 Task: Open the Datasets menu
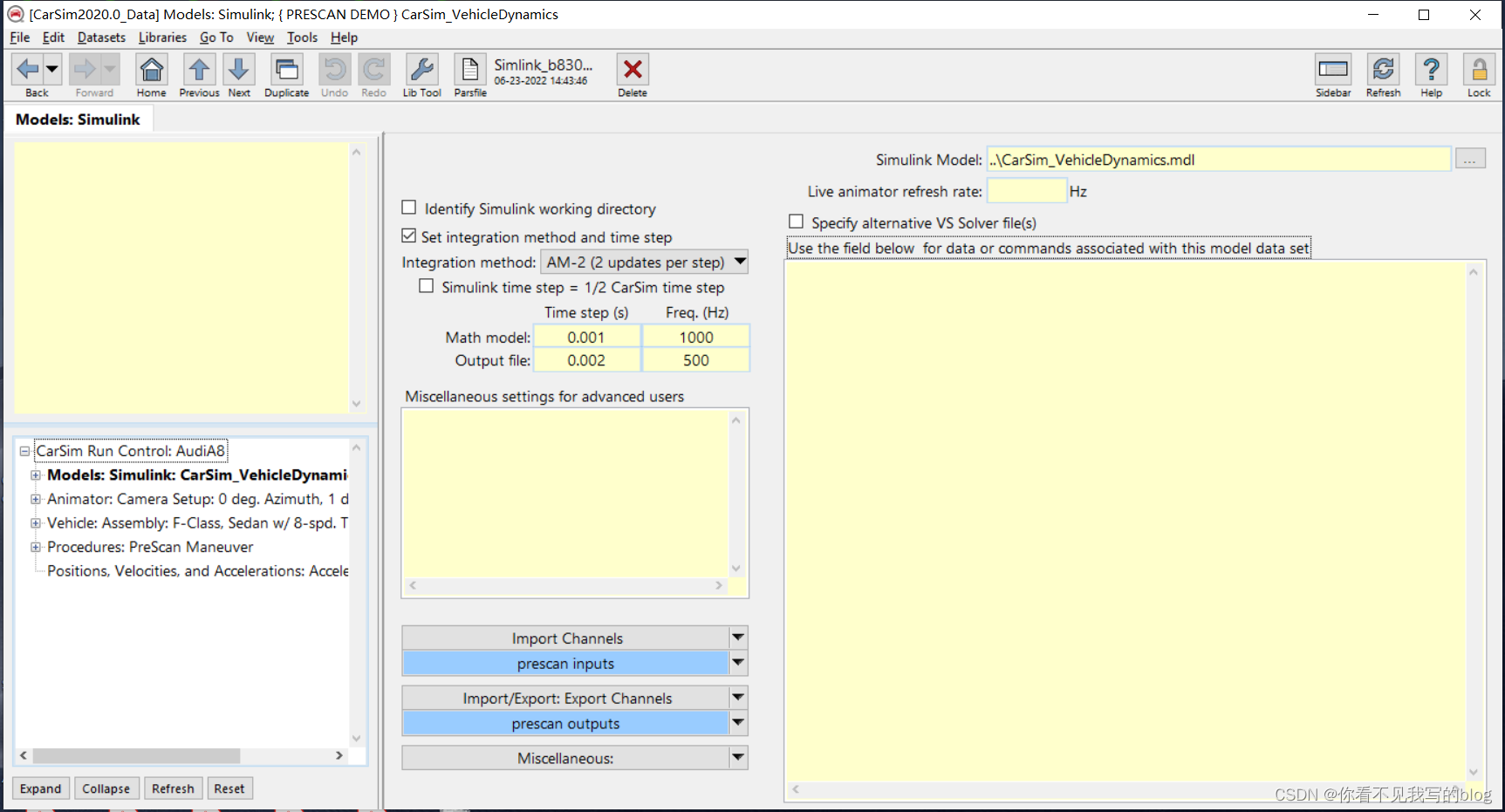[x=101, y=38]
